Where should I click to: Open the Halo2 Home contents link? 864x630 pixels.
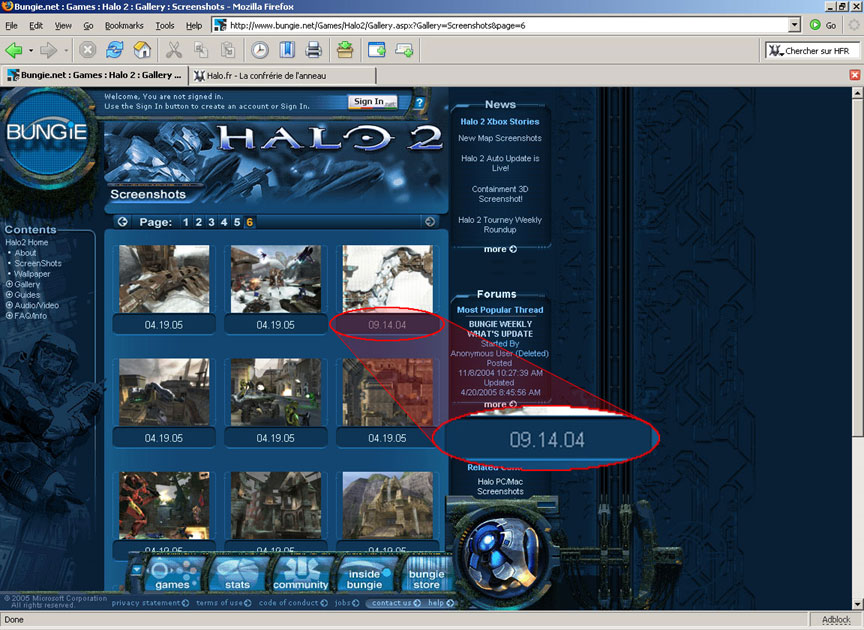point(26,243)
